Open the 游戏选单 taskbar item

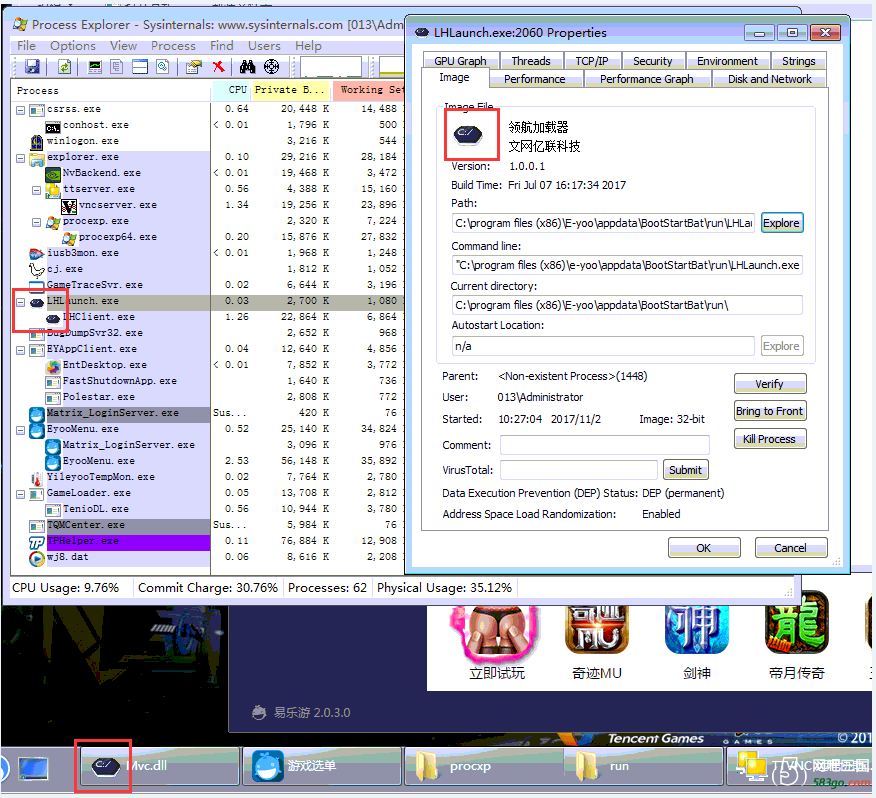point(322,766)
